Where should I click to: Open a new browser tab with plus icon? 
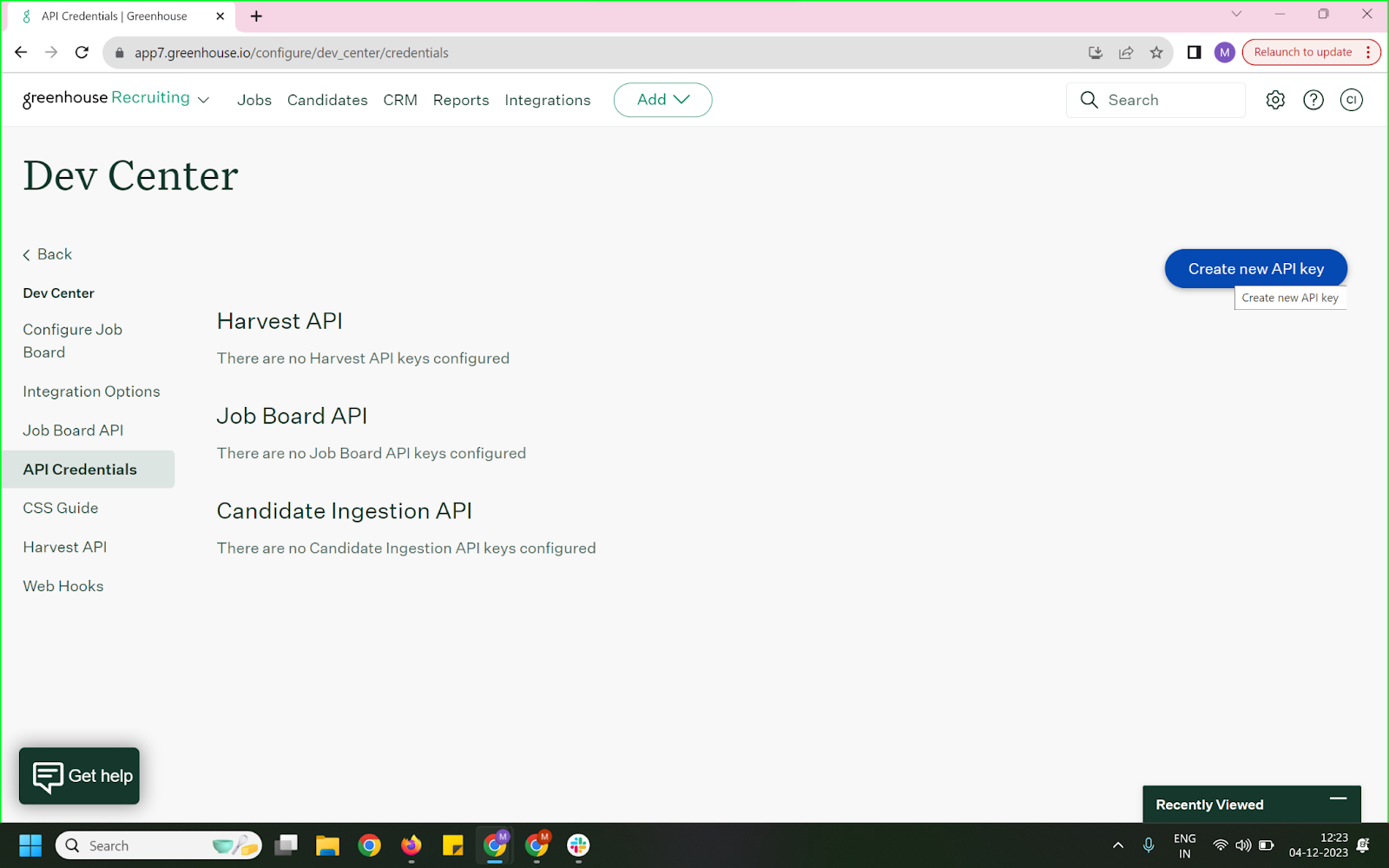(256, 16)
